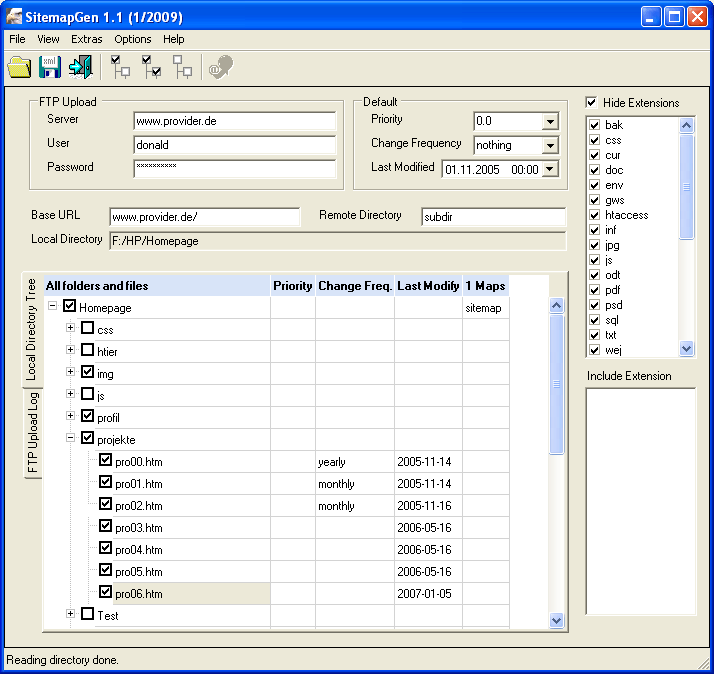The image size is (714, 674).
Task: Click the extensions list scrollbar down arrow
Action: pos(686,348)
